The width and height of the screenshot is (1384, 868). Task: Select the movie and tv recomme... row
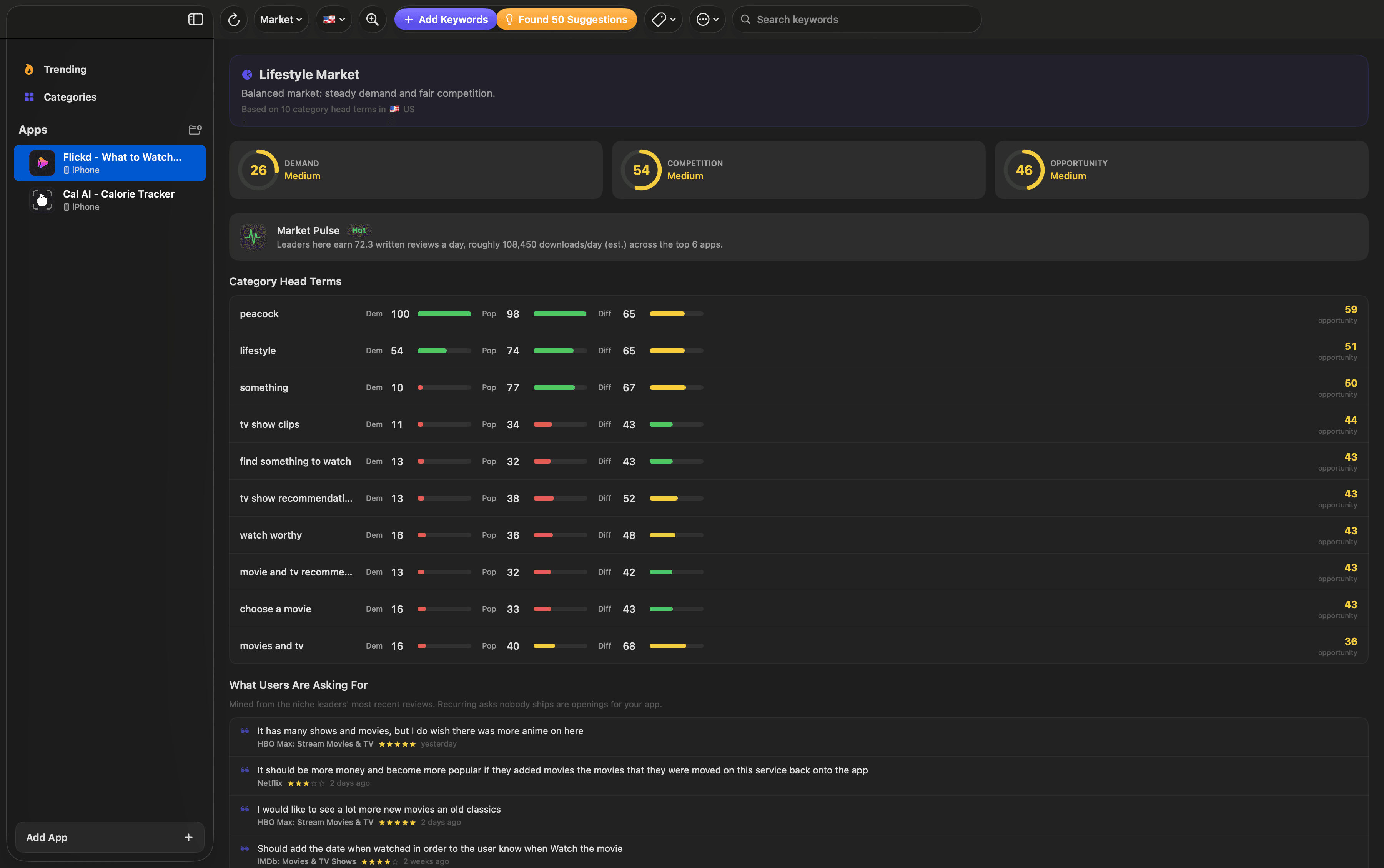[x=798, y=572]
